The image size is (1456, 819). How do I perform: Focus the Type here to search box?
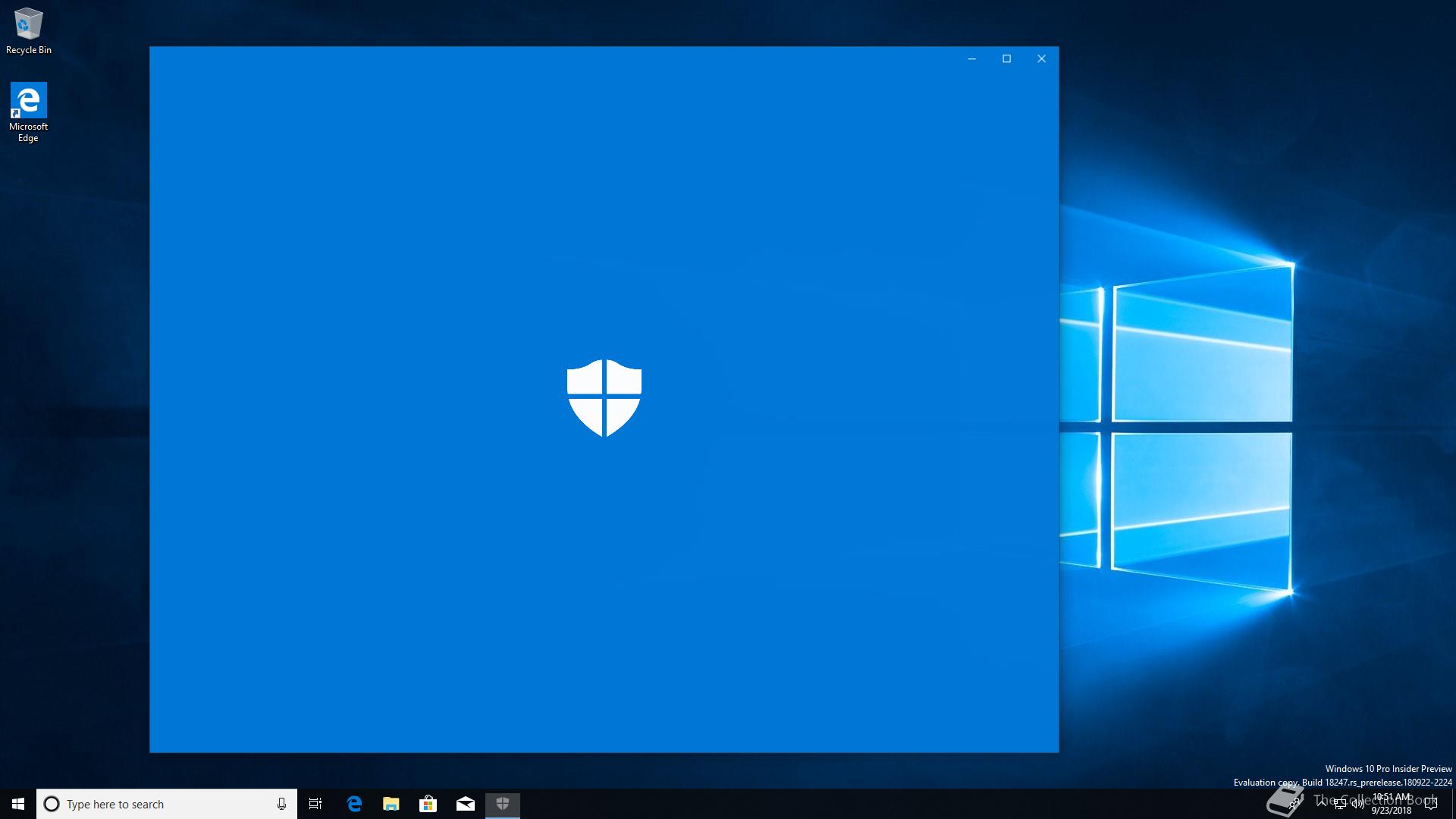pyautogui.click(x=167, y=804)
